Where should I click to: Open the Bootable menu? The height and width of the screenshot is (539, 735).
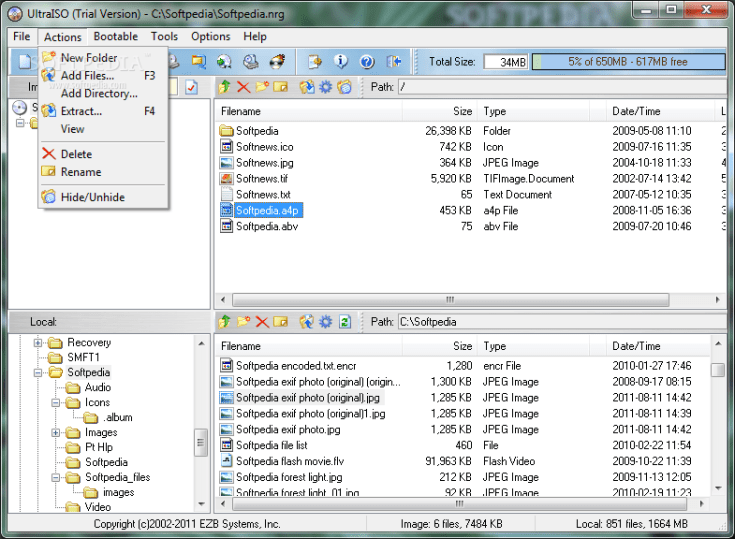[116, 37]
